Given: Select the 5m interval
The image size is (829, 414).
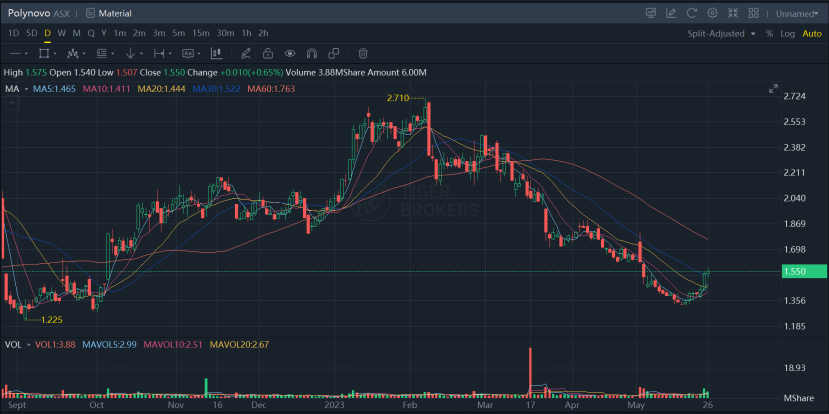Looking at the screenshot, I should (x=179, y=33).
